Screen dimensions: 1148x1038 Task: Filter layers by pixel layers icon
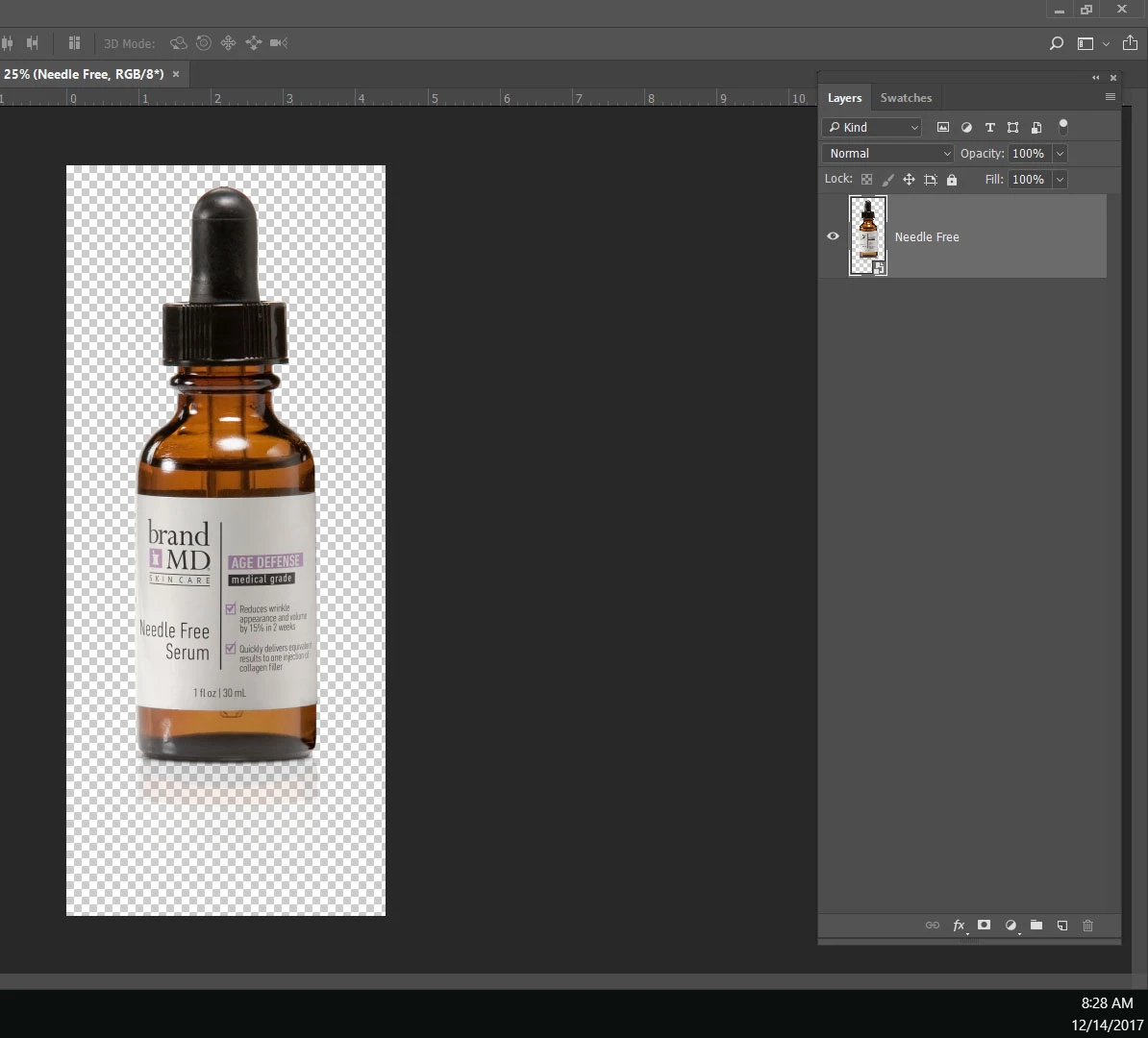click(x=943, y=128)
